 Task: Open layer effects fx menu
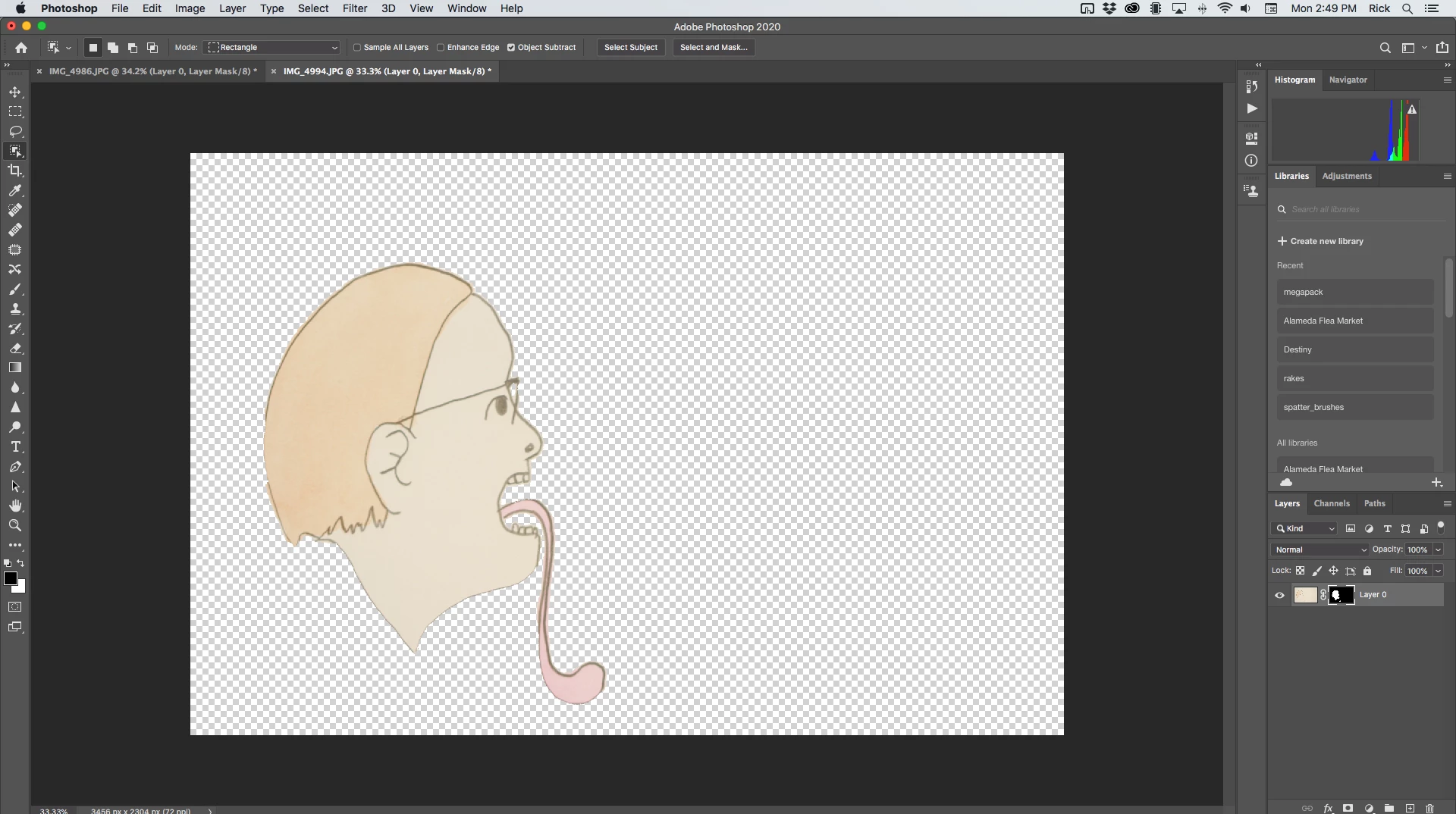click(1328, 808)
